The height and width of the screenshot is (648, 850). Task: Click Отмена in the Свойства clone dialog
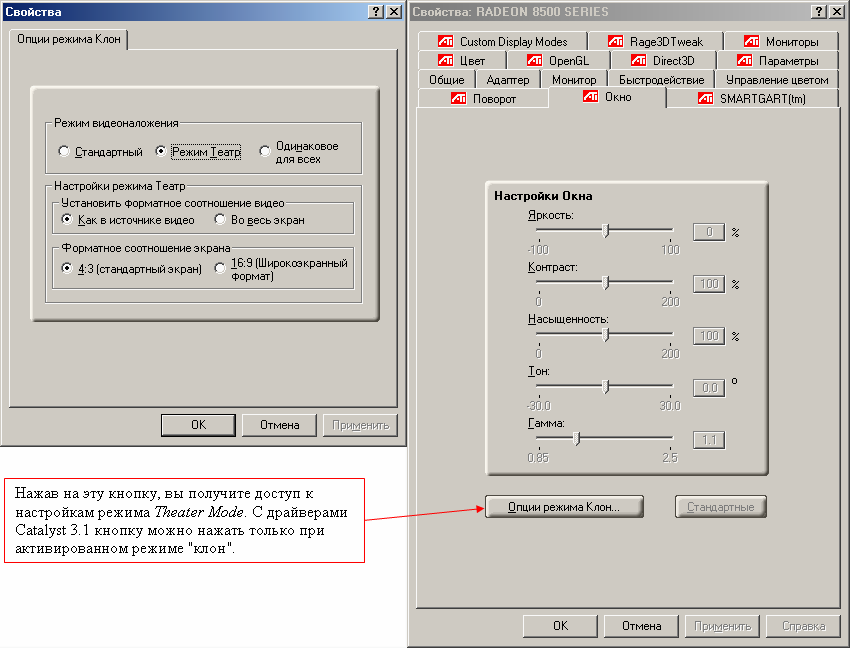(279, 425)
